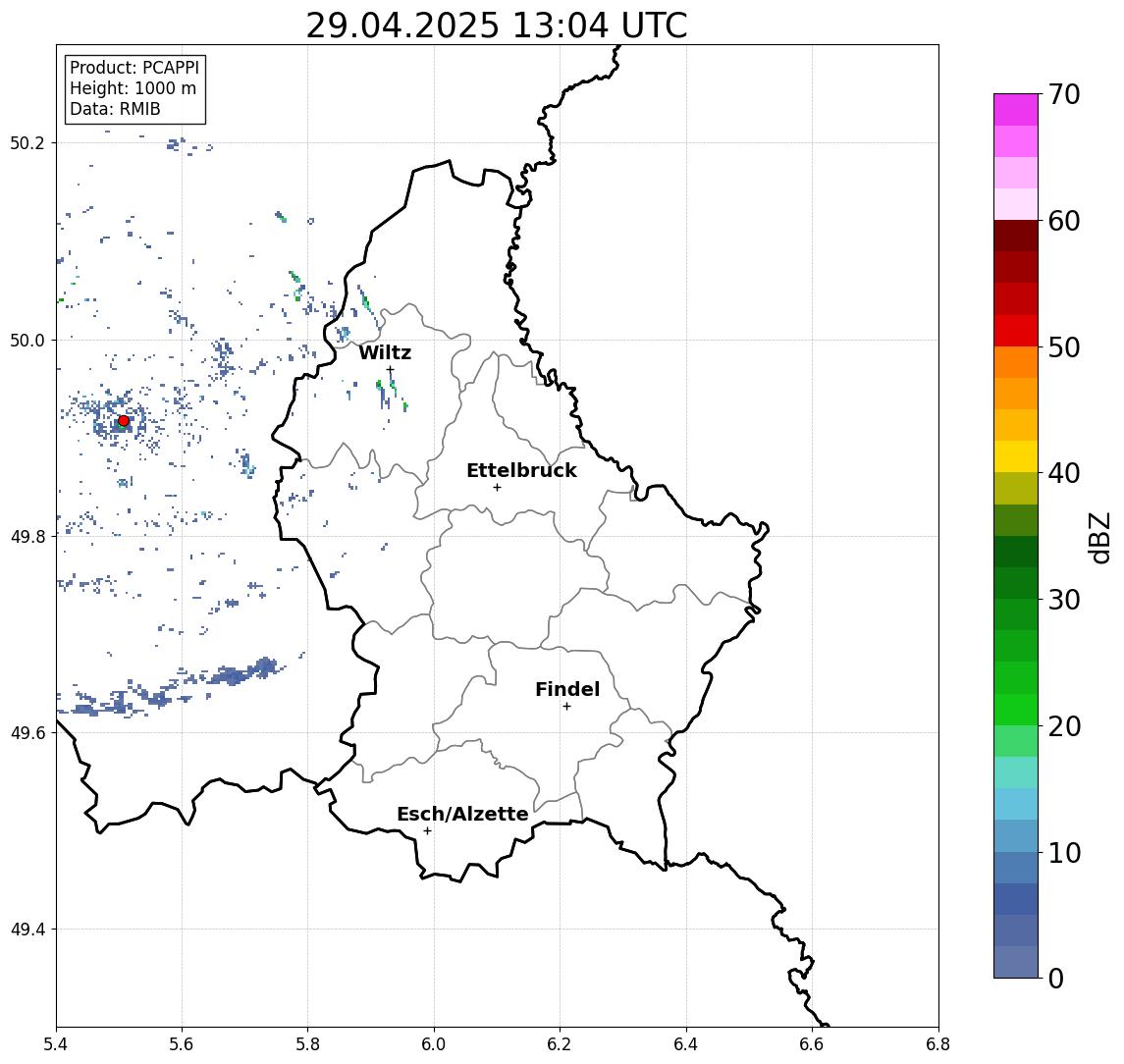Click the latitude tick label 49.6
1124x1064 pixels.
click(x=27, y=733)
